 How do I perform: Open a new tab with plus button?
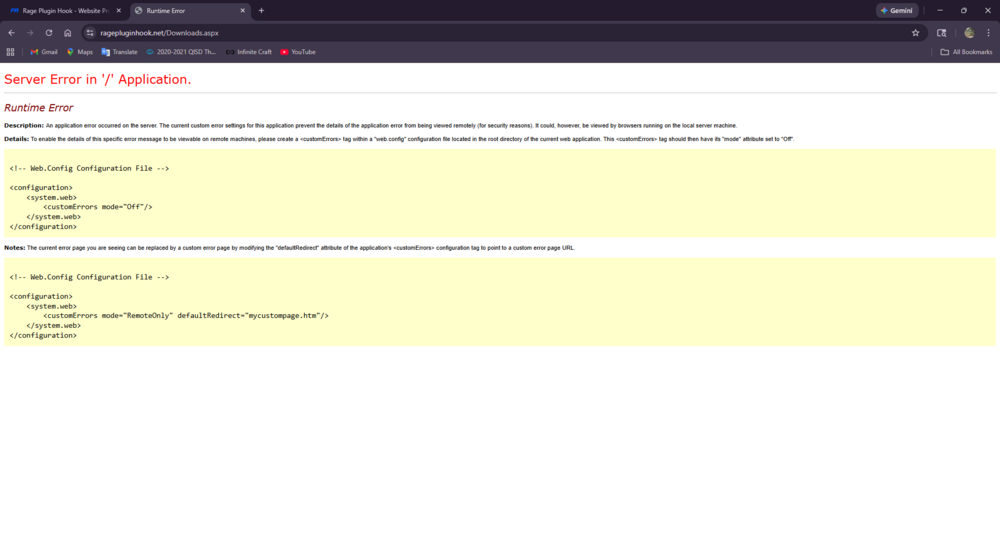click(x=261, y=10)
